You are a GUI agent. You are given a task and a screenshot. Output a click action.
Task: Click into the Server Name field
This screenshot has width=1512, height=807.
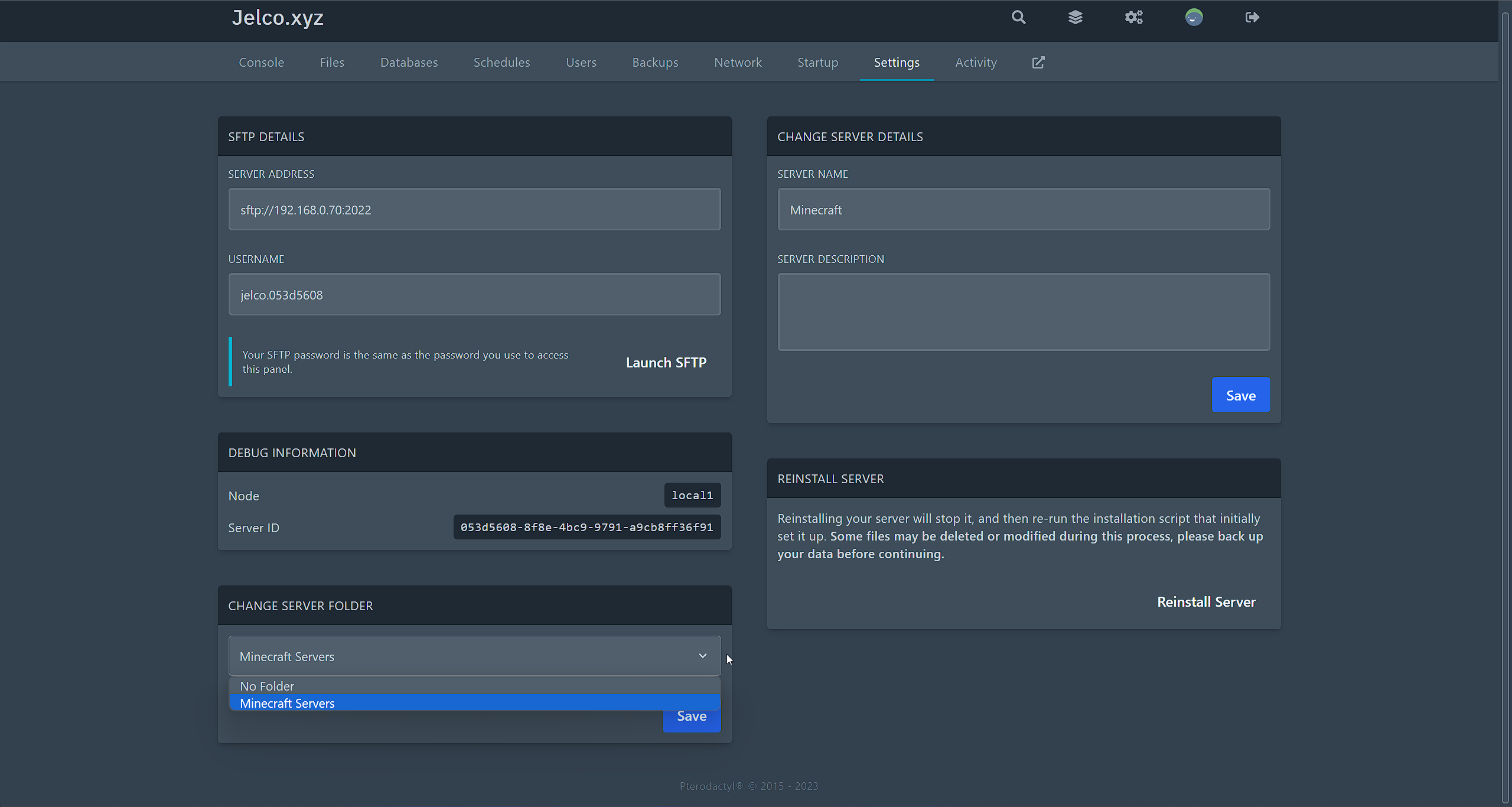coord(1024,210)
